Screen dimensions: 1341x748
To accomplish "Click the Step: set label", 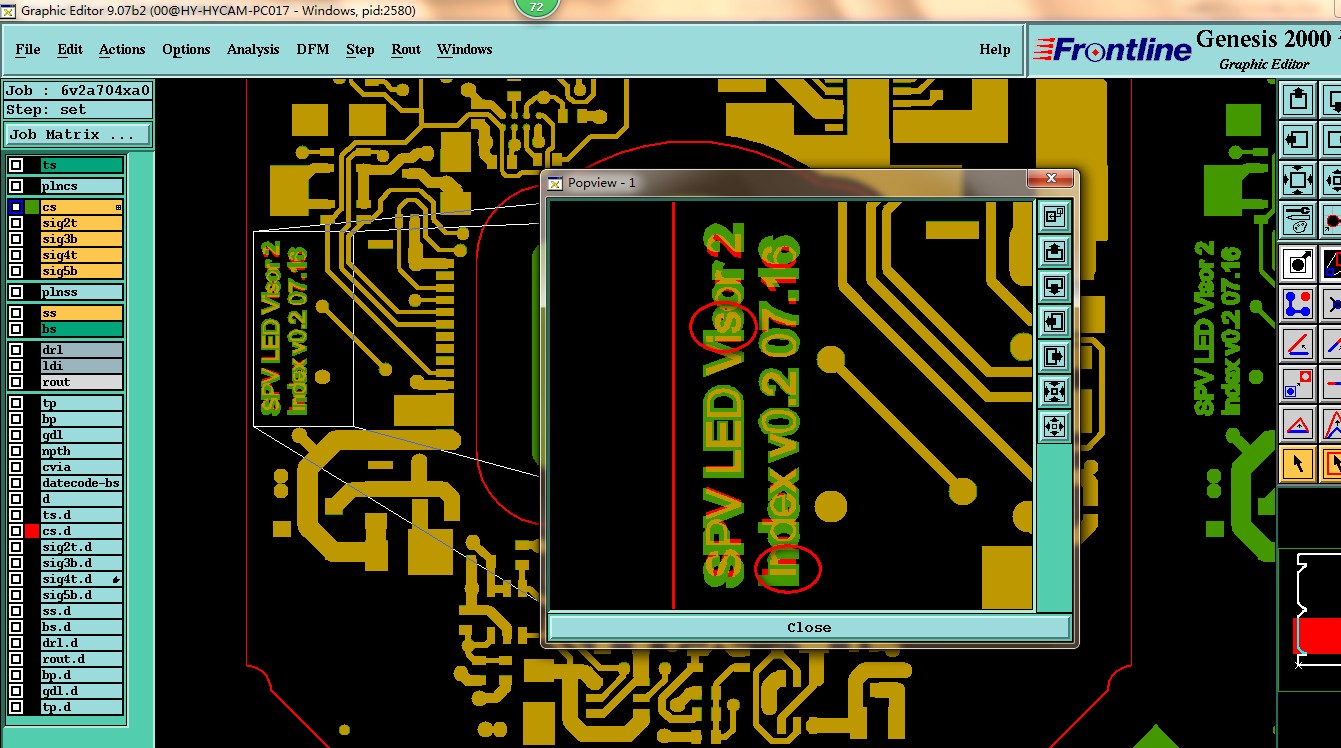I will [78, 110].
